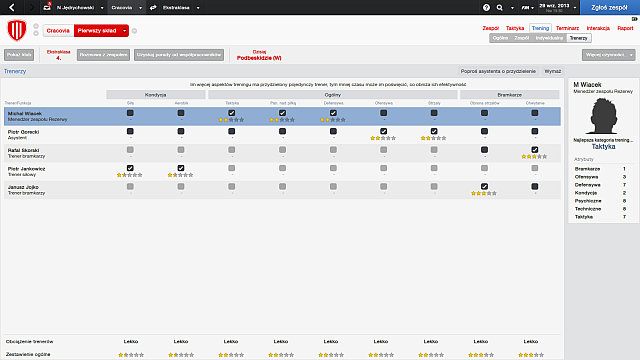
Task: Click Uzyskaj porady od współpracowników button
Action: 179,55
